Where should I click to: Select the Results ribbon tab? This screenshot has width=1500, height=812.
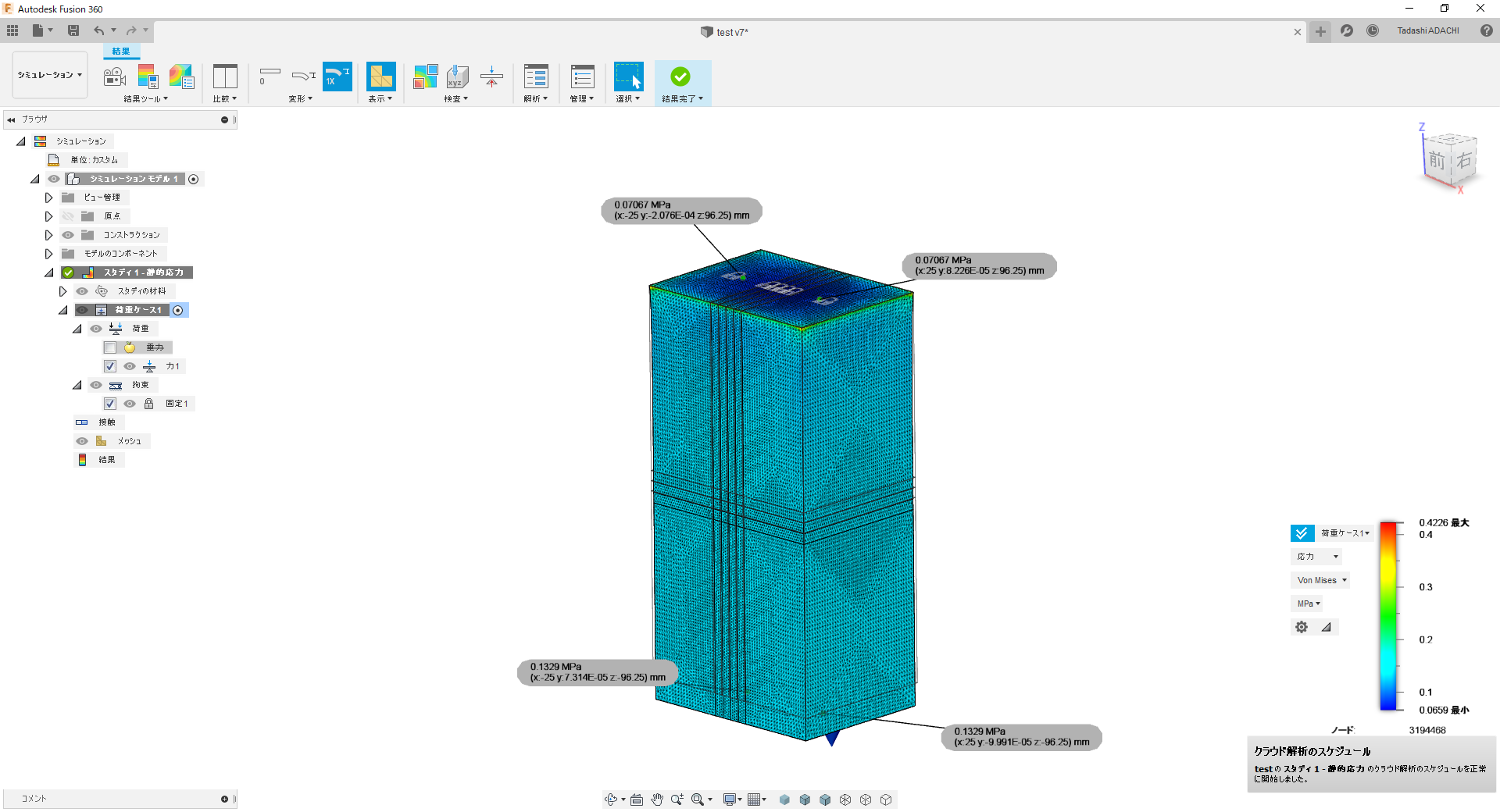(121, 52)
